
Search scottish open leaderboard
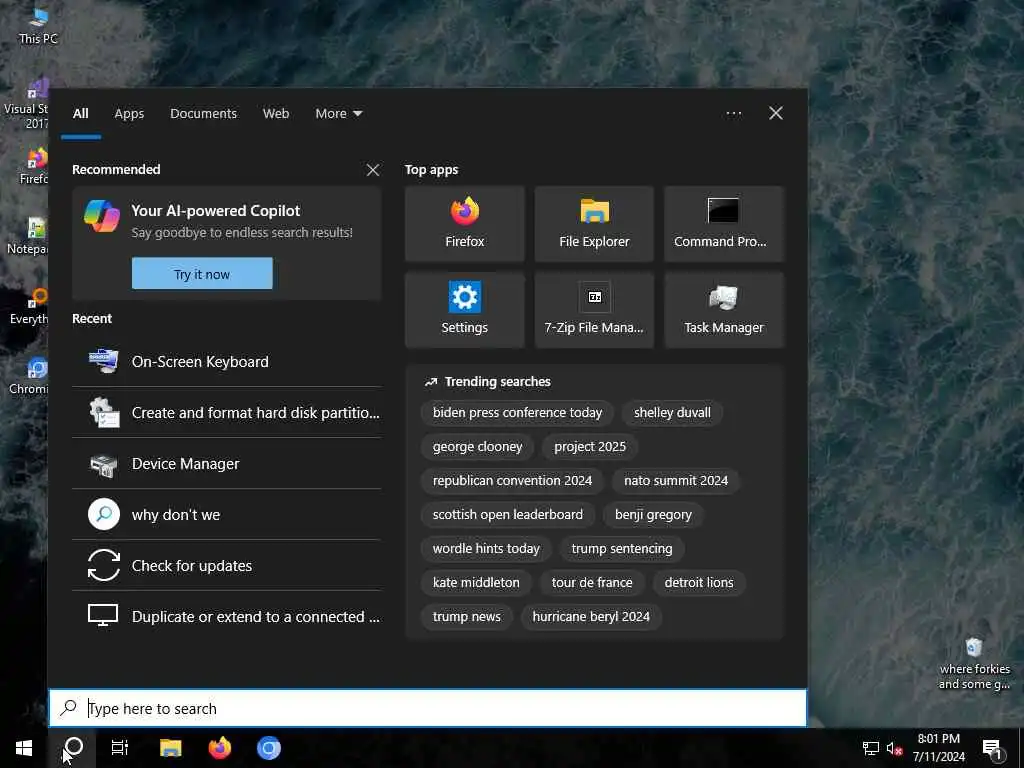pyautogui.click(x=507, y=515)
